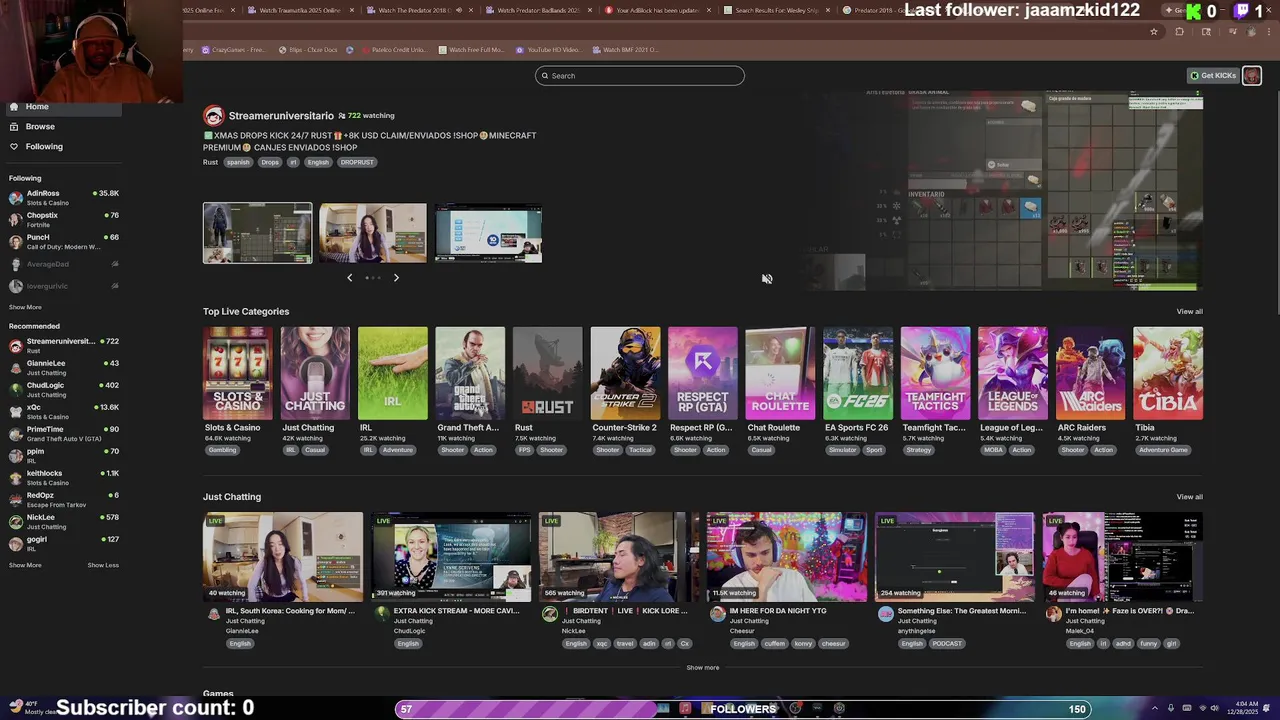Expand Recommended list with Show More

coord(25,565)
